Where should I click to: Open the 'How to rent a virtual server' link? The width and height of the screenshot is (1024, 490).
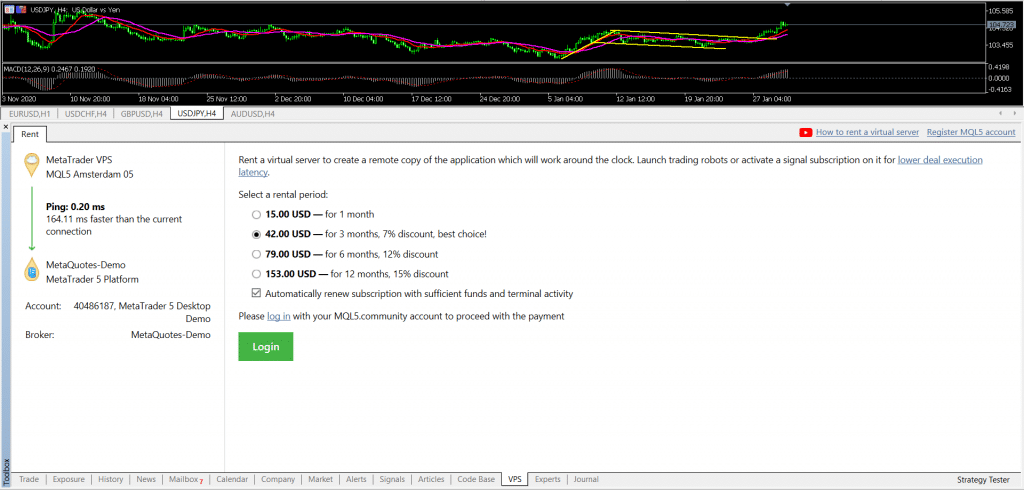tap(867, 132)
